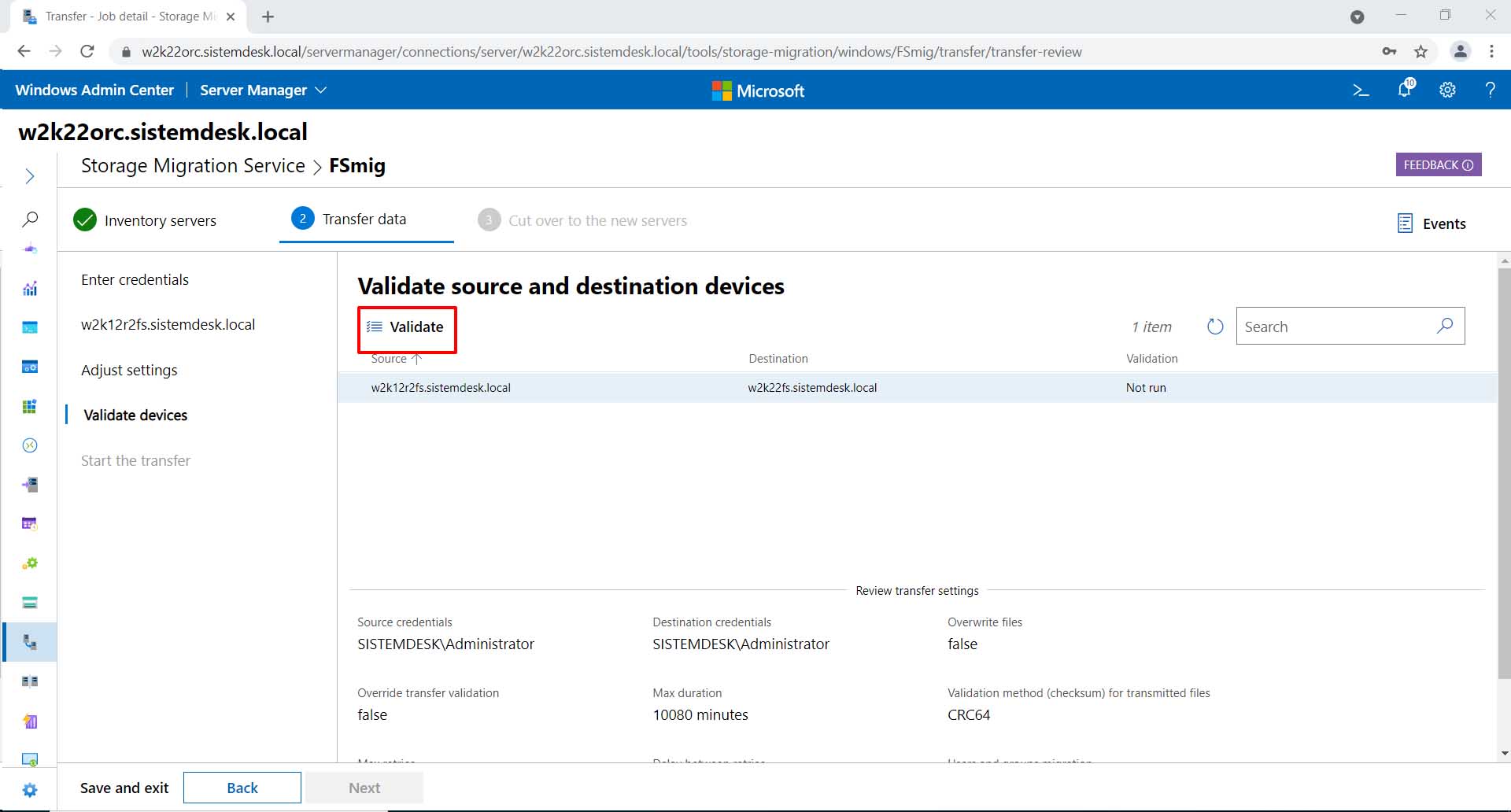Open the Services green gears sidebar icon

(x=30, y=563)
